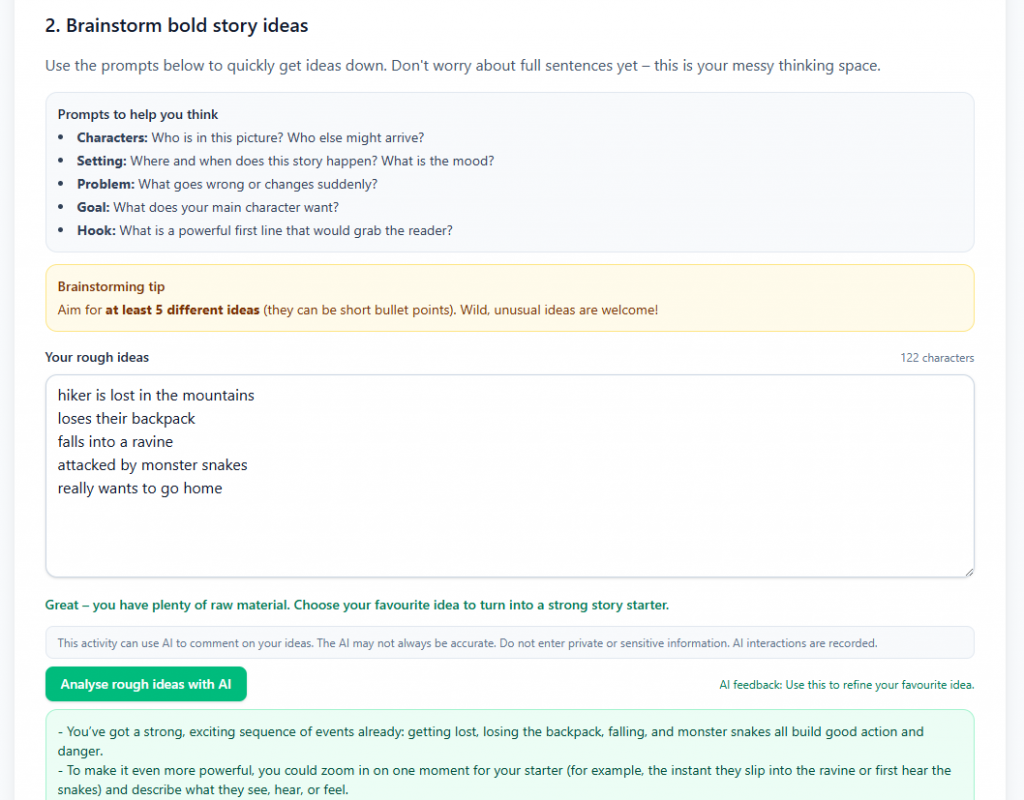Click the 'falls into a ravine' line
This screenshot has width=1024, height=800.
pos(115,442)
